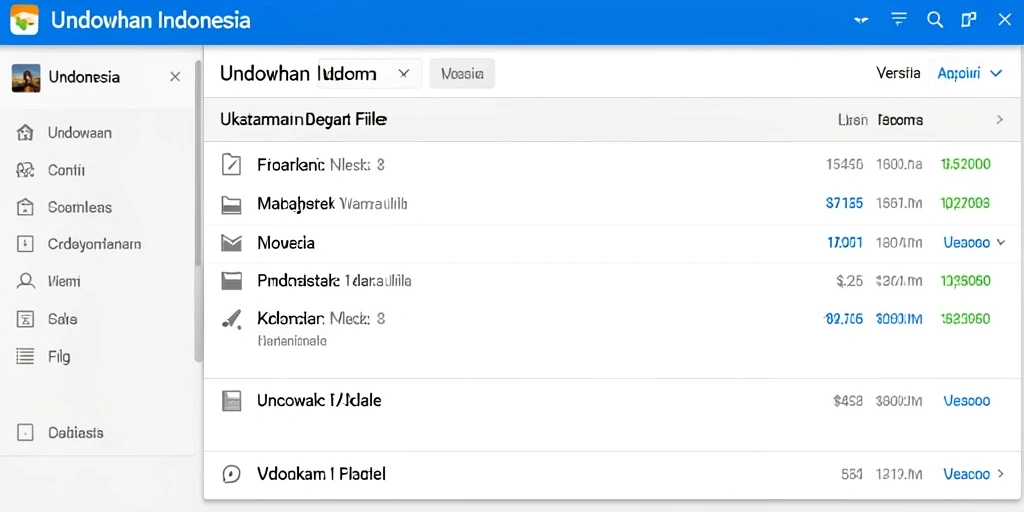Open the Contii sidebar icon
Viewport: 1024px width, 512px height.
pyautogui.click(x=25, y=170)
